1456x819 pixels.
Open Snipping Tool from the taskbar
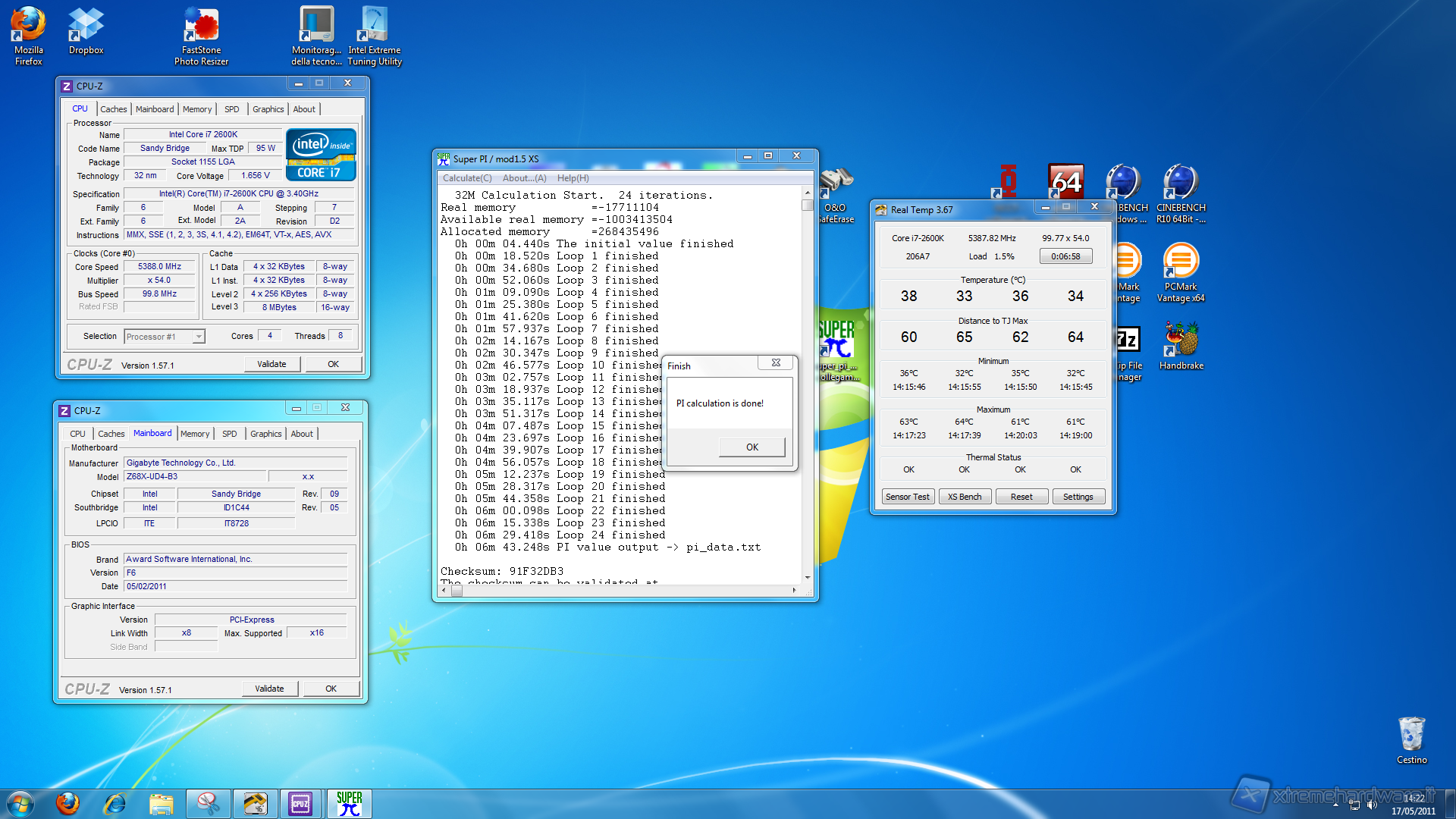pyautogui.click(x=208, y=804)
